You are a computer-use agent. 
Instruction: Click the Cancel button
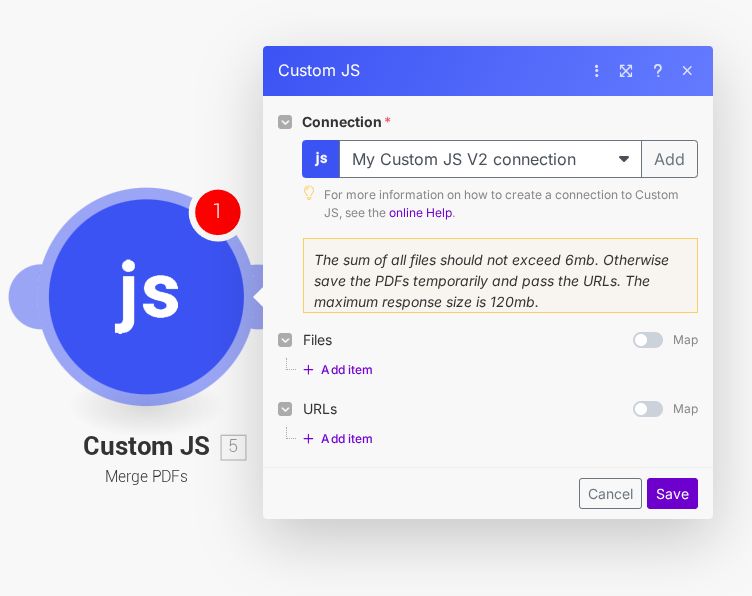pos(610,493)
